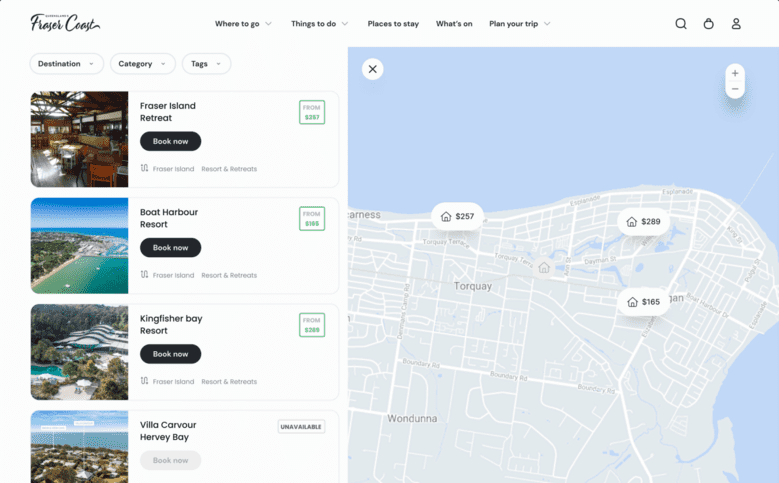Click Boat Harbour Resort aerial thumbnail

79,245
